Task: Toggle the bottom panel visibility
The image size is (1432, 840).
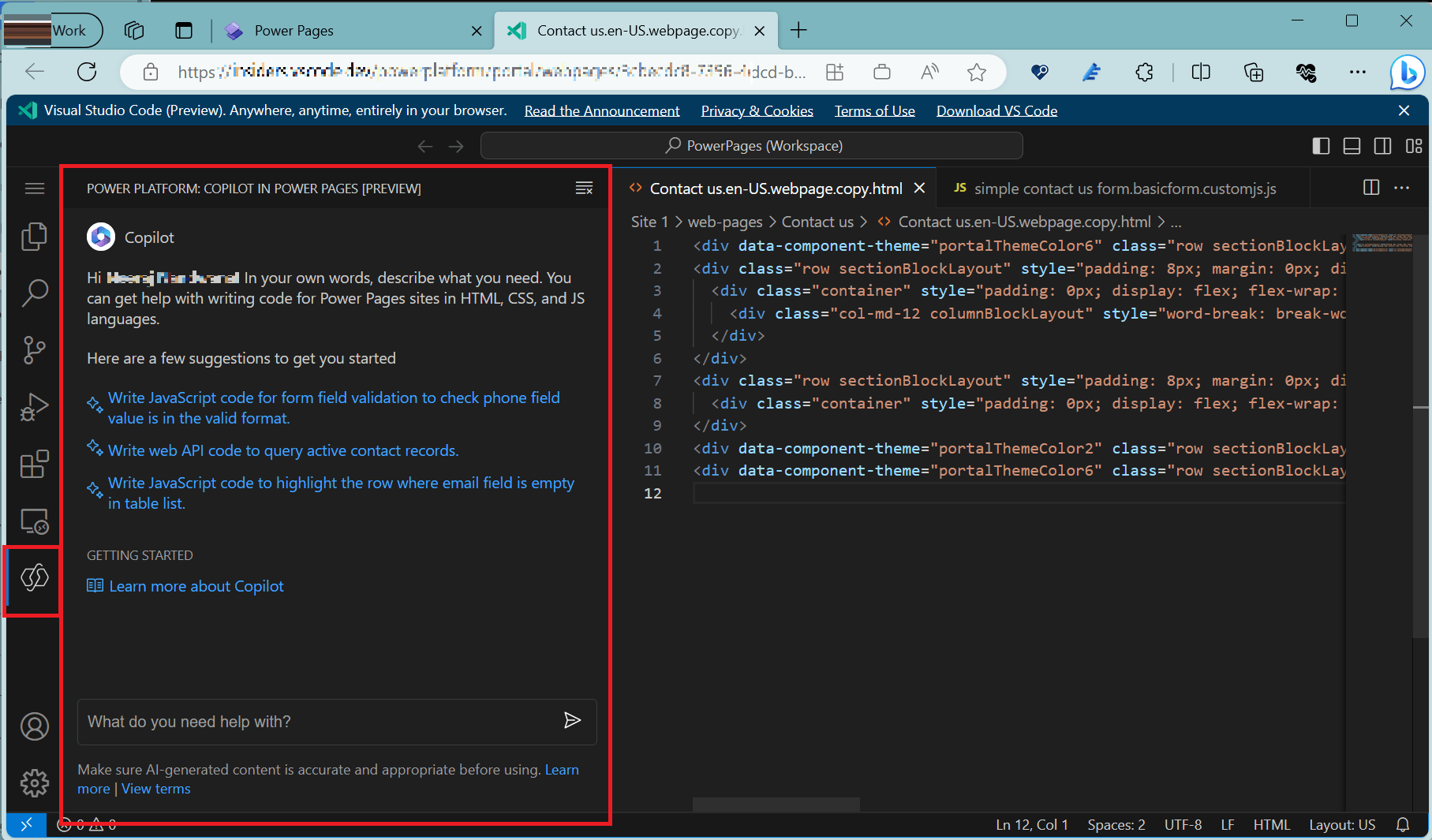Action: [1352, 145]
